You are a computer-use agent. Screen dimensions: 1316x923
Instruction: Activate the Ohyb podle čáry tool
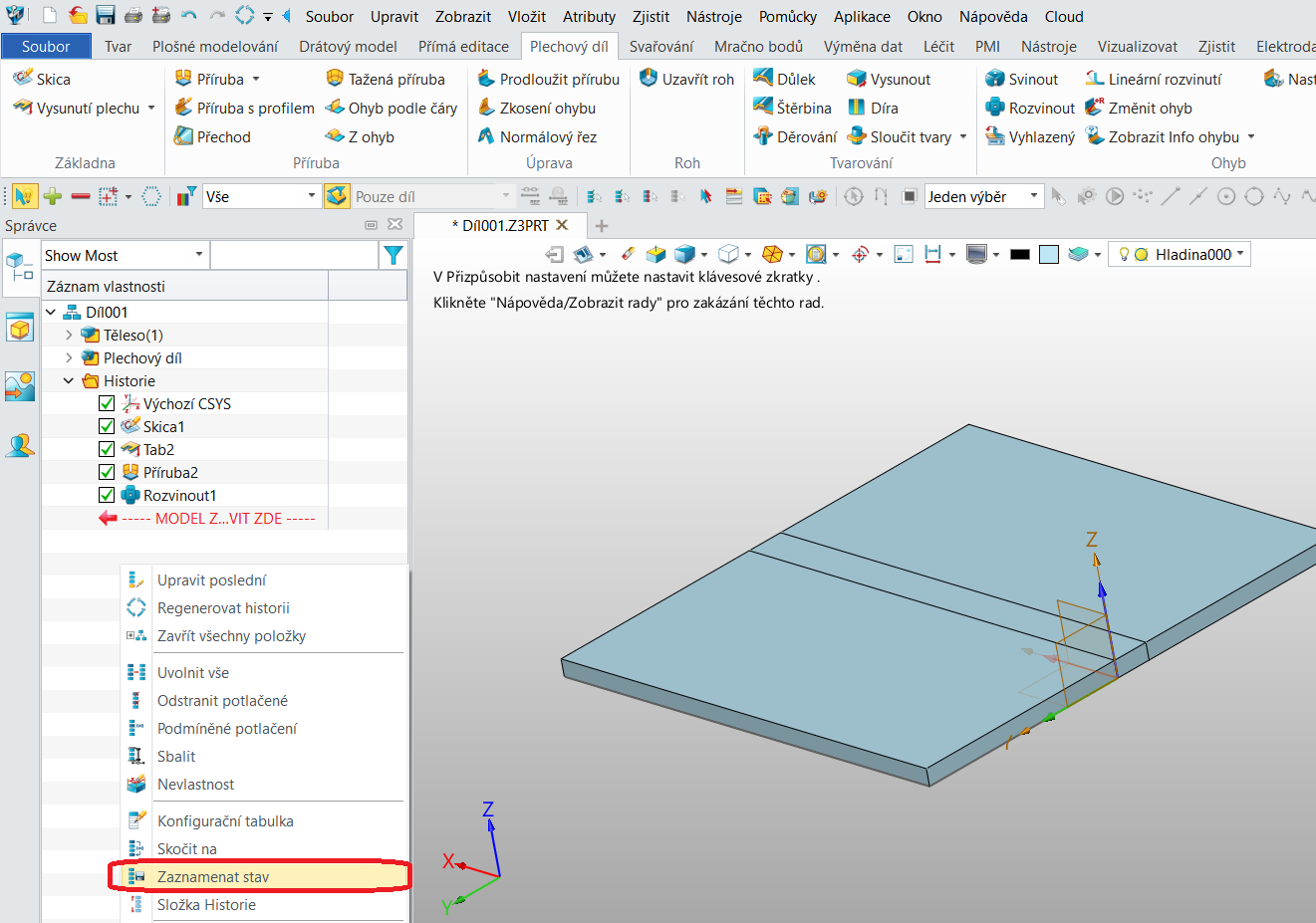[391, 108]
